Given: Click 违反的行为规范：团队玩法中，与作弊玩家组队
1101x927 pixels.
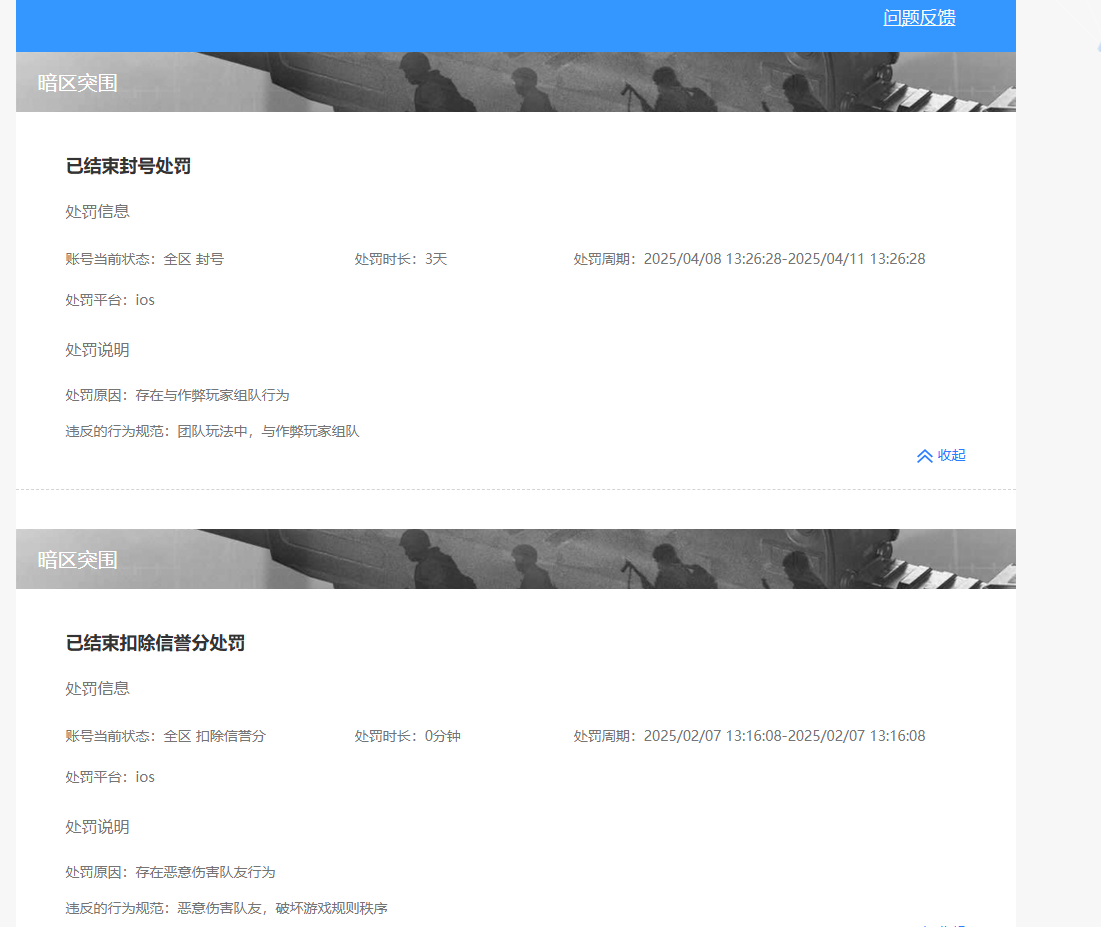Looking at the screenshot, I should pyautogui.click(x=213, y=431).
